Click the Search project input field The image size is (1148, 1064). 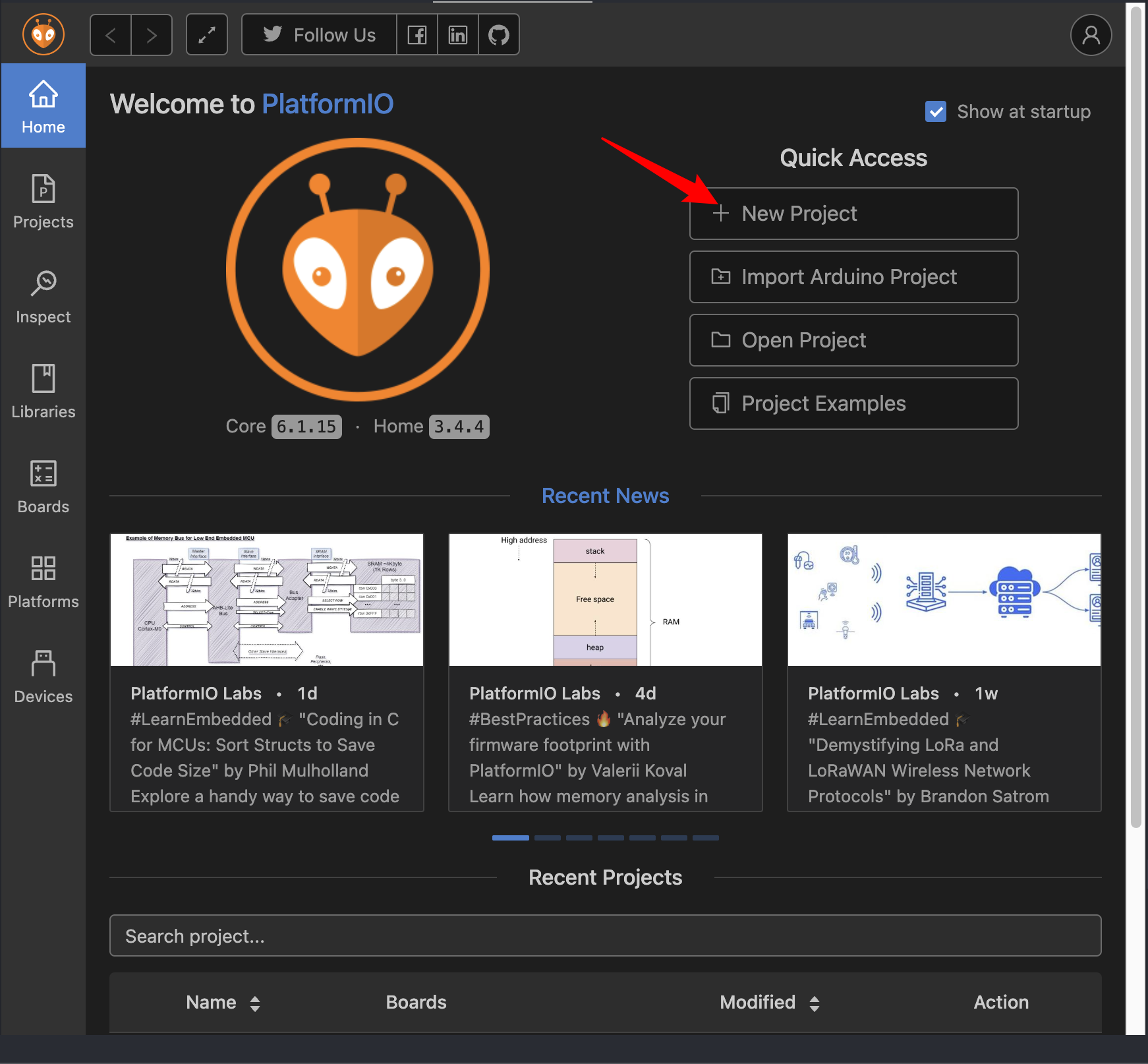pyautogui.click(x=605, y=936)
